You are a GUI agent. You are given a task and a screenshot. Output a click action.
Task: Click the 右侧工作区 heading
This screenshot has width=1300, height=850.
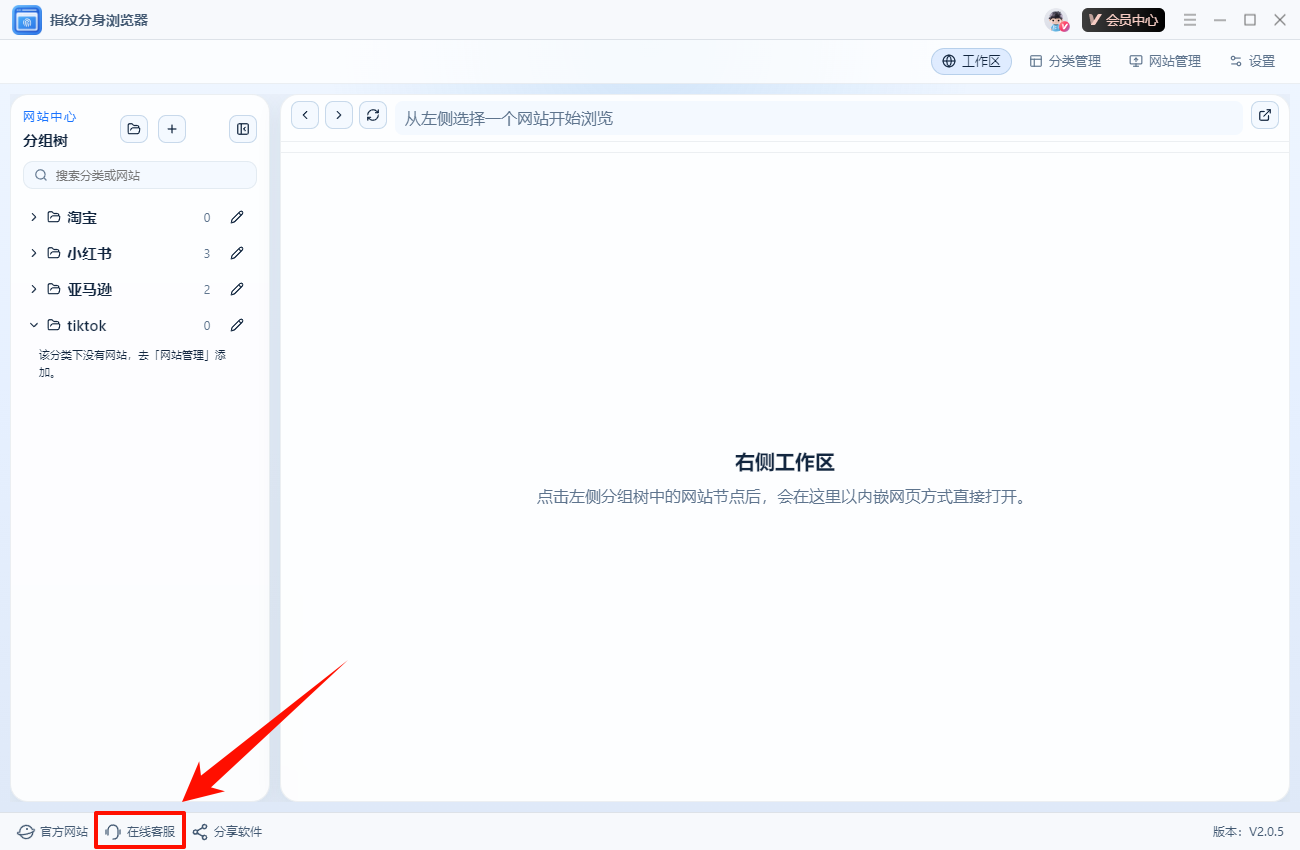[x=784, y=462]
